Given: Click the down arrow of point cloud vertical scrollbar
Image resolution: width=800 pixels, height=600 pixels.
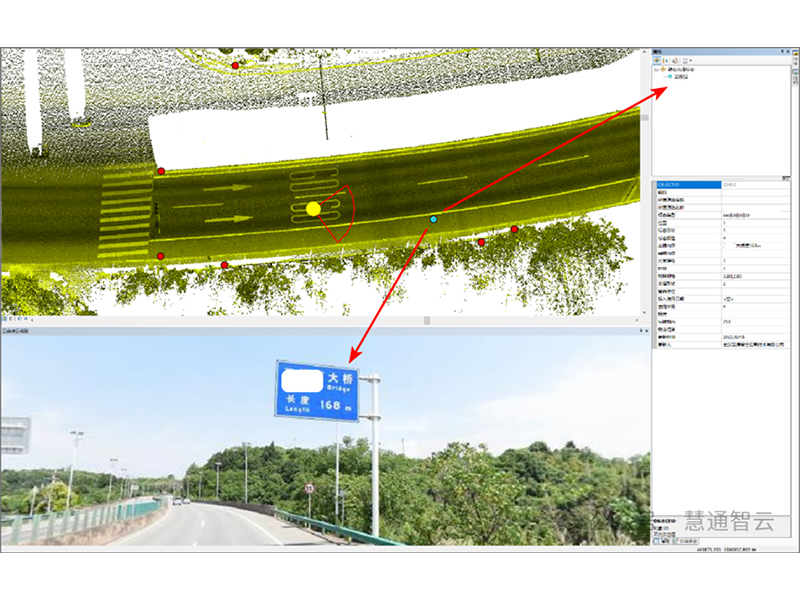Looking at the screenshot, I should (x=644, y=312).
